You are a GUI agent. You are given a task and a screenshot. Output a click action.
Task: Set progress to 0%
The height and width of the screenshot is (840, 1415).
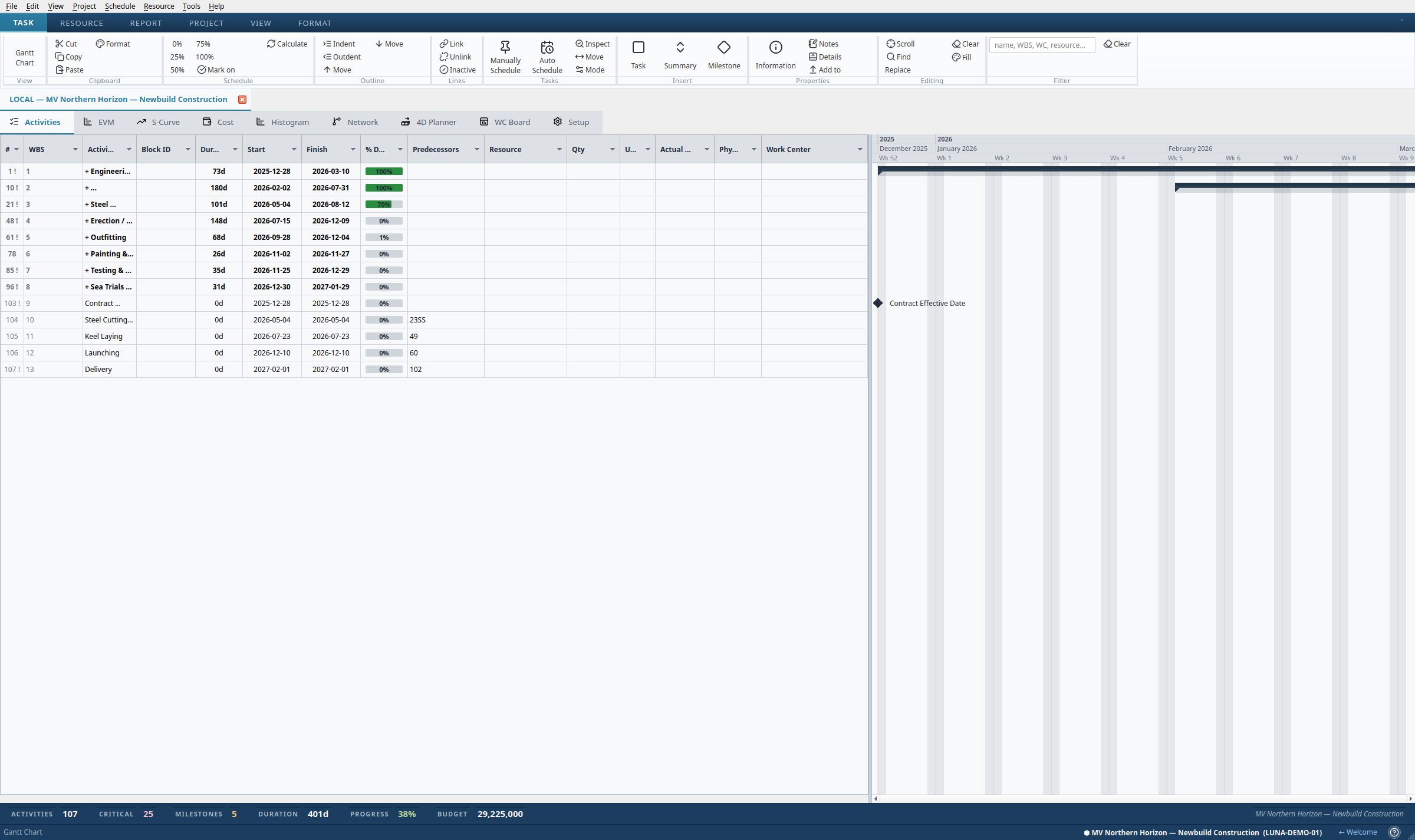[177, 44]
